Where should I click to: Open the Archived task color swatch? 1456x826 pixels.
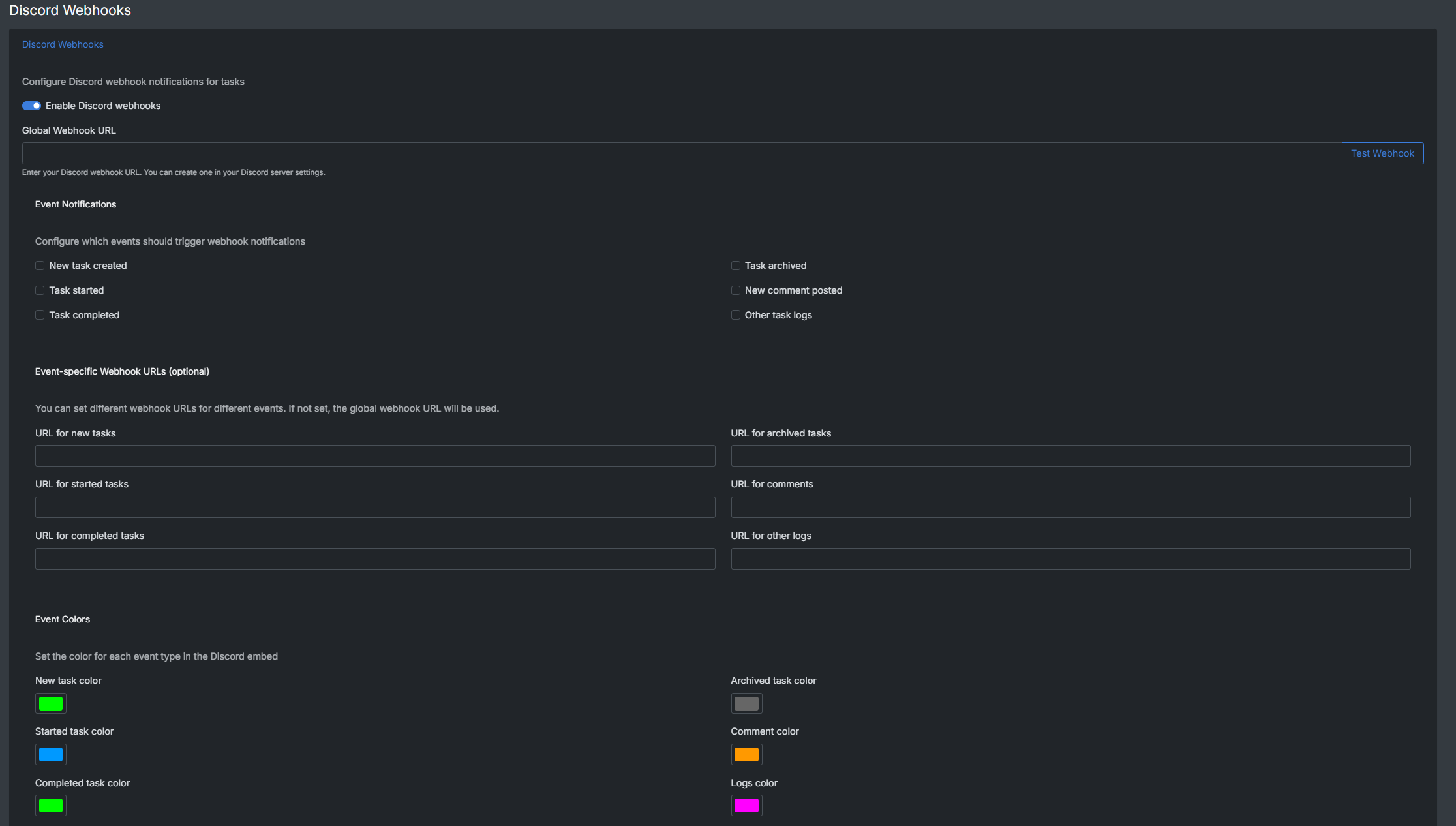click(746, 703)
